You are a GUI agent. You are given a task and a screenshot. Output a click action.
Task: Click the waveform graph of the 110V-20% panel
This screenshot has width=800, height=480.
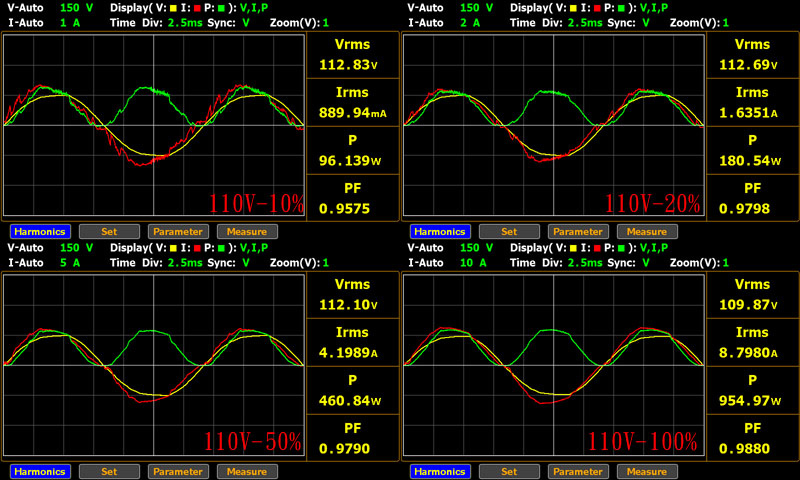coord(554,125)
